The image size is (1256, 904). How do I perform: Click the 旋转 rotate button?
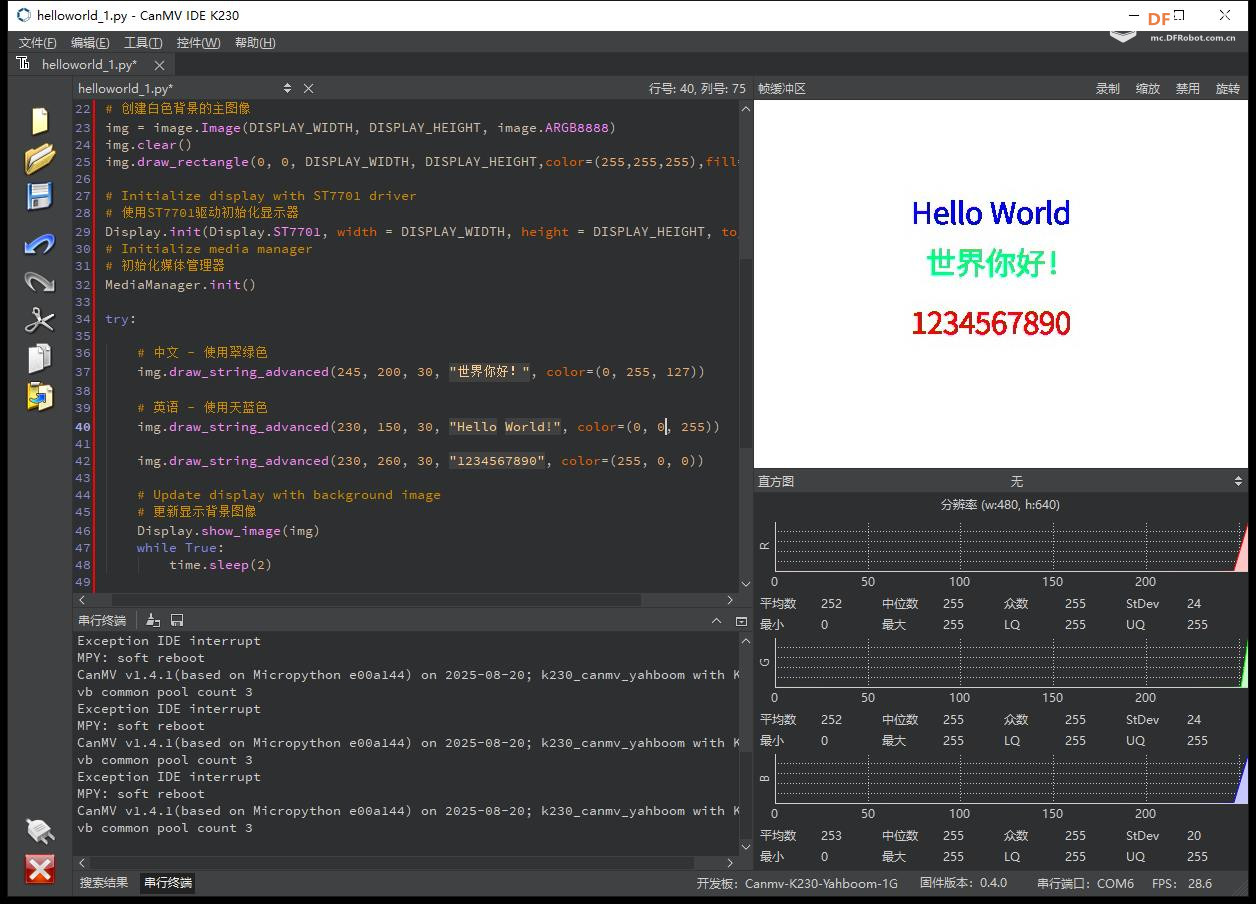1227,89
